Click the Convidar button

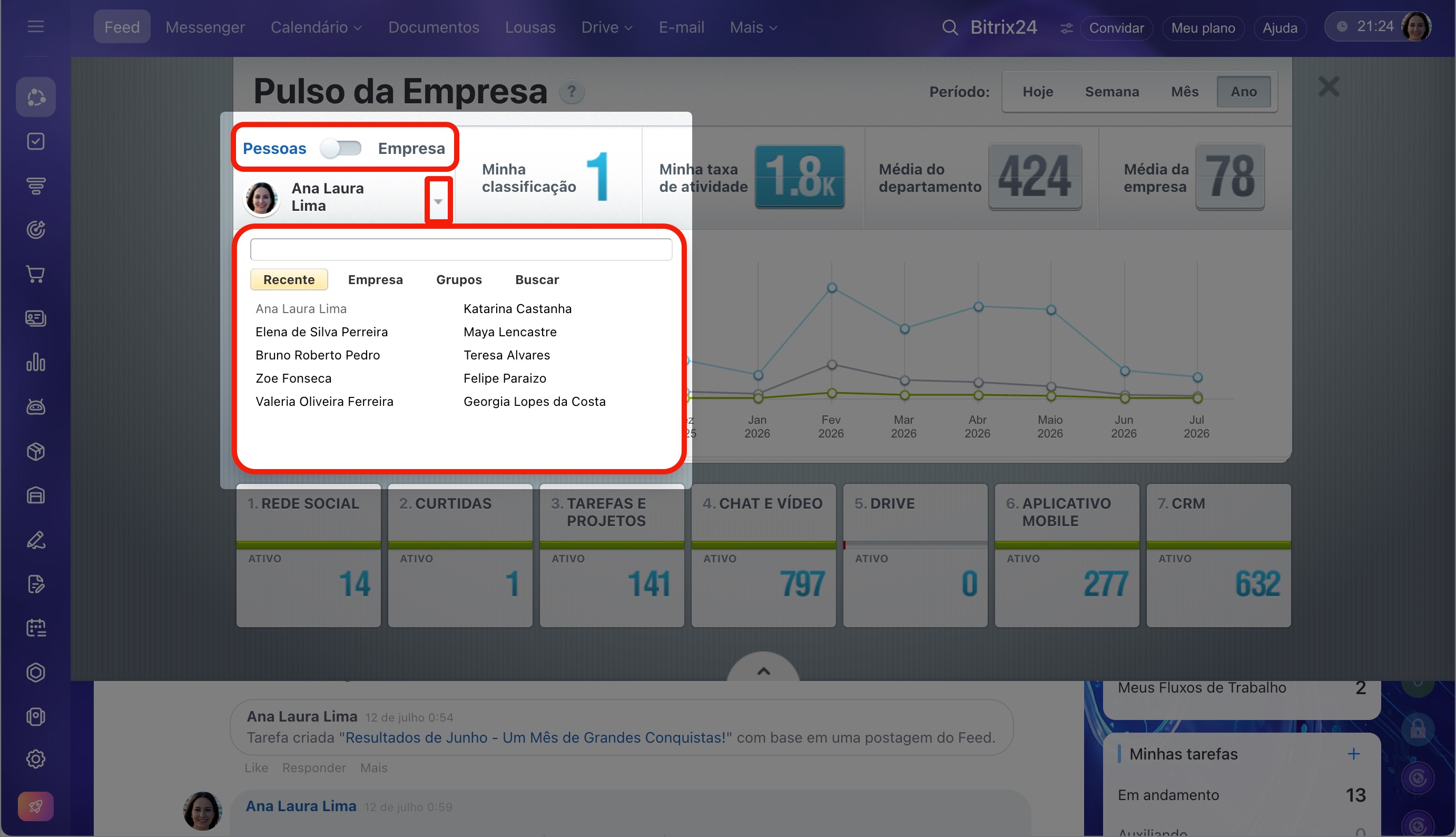click(x=1117, y=27)
